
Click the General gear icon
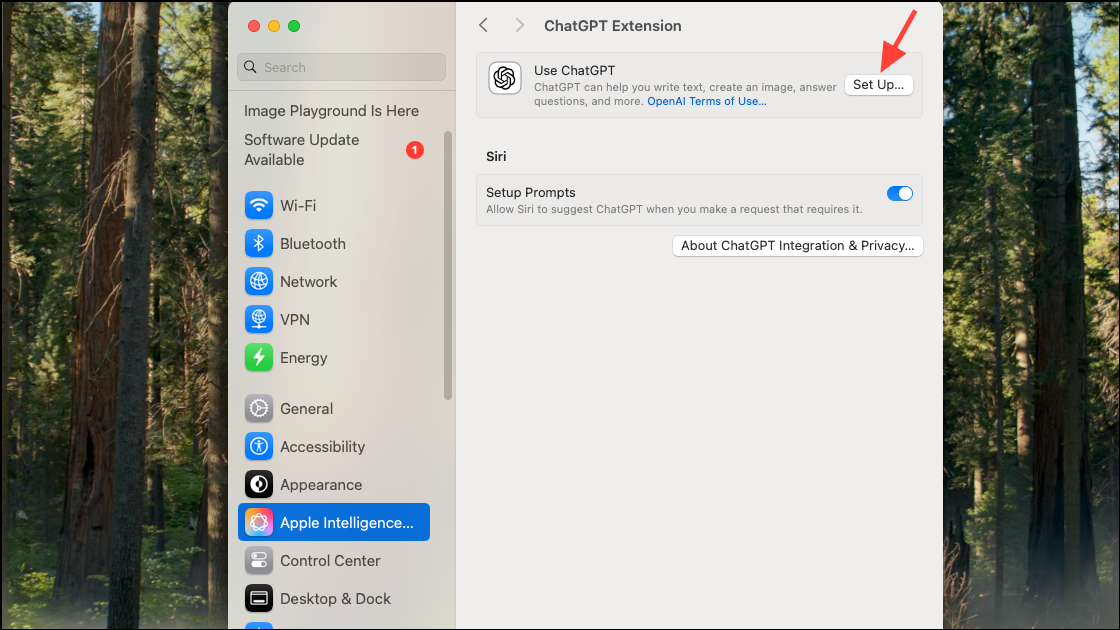(x=259, y=409)
